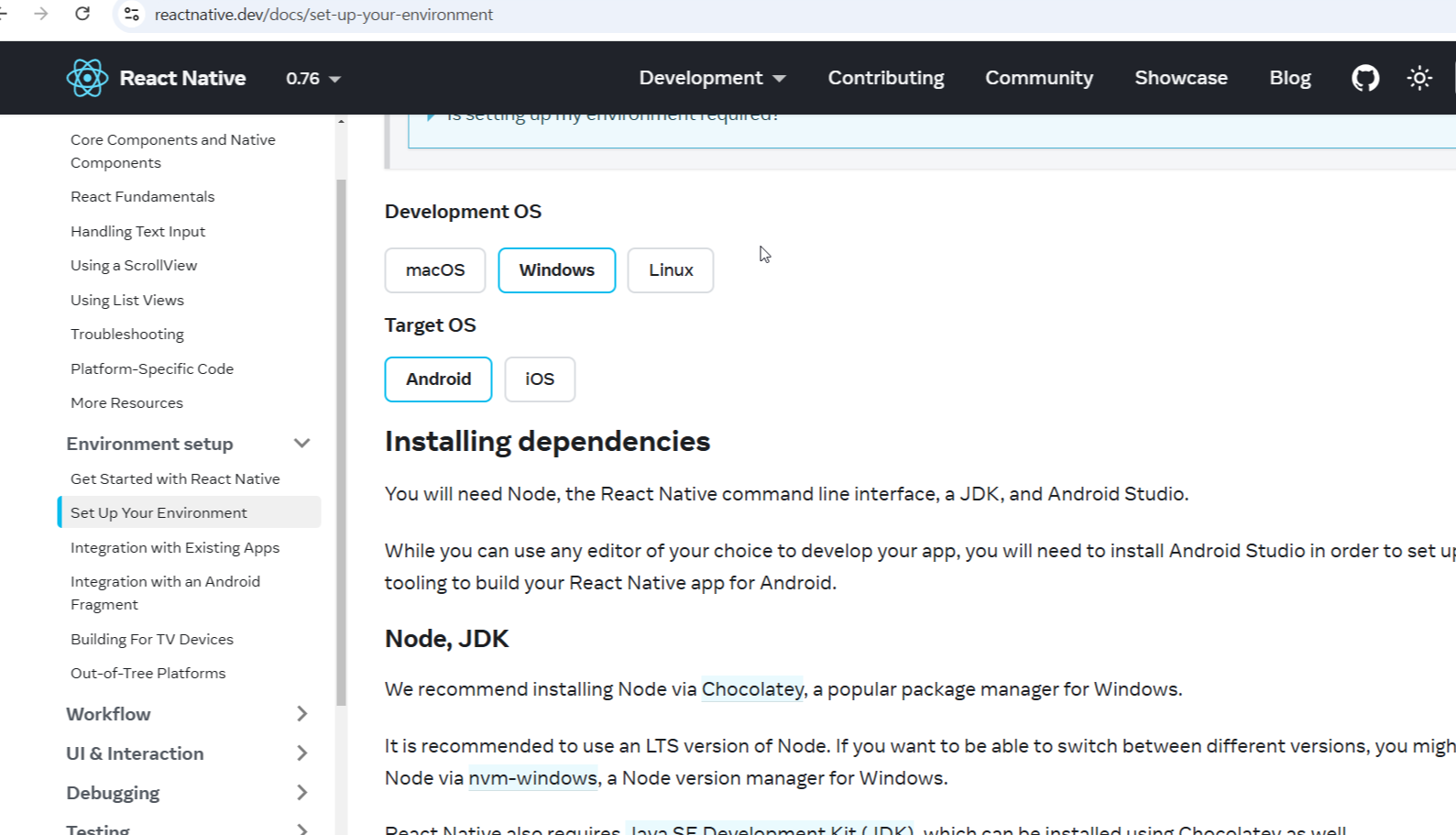Open the Chocolatey link
The height and width of the screenshot is (835, 1456).
752,689
